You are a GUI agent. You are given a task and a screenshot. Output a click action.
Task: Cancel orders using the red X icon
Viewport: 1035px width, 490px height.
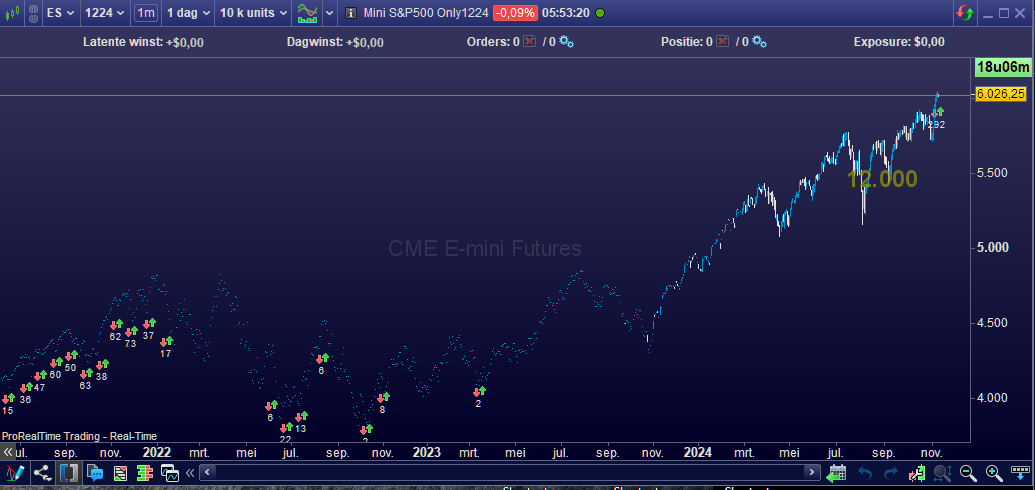pyautogui.click(x=529, y=42)
